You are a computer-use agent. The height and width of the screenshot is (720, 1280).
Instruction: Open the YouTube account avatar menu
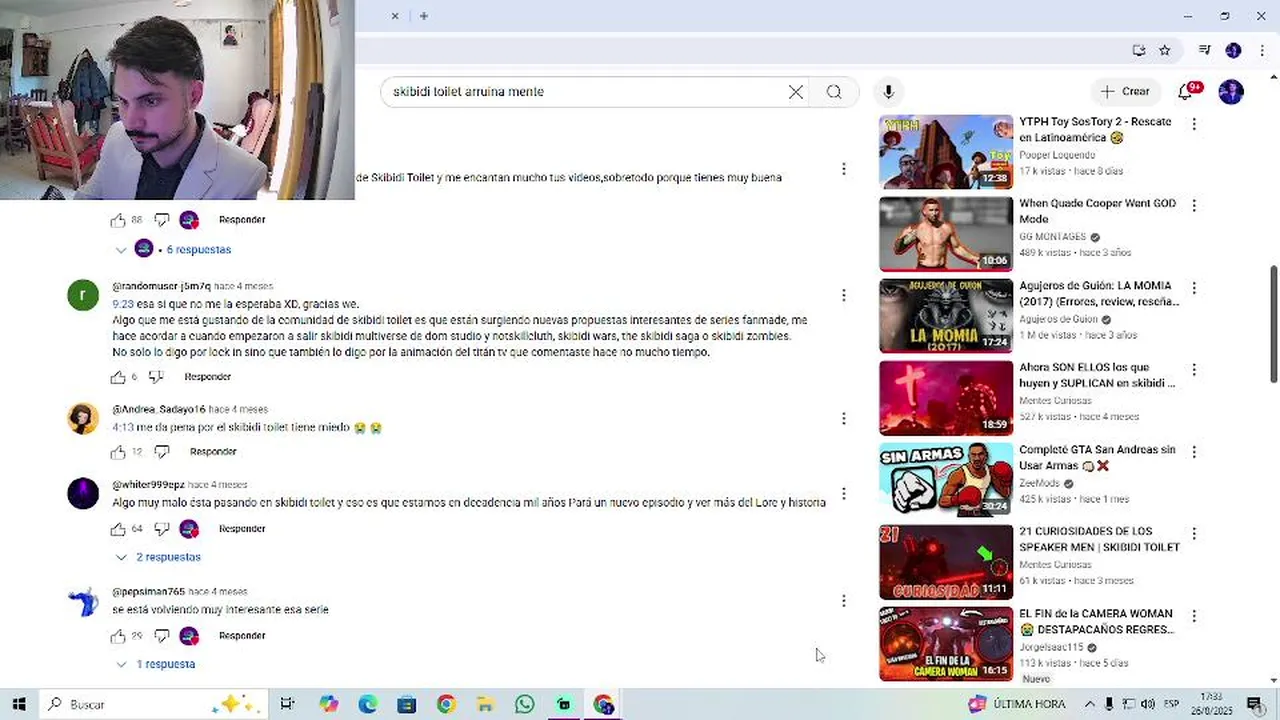tap(1231, 92)
